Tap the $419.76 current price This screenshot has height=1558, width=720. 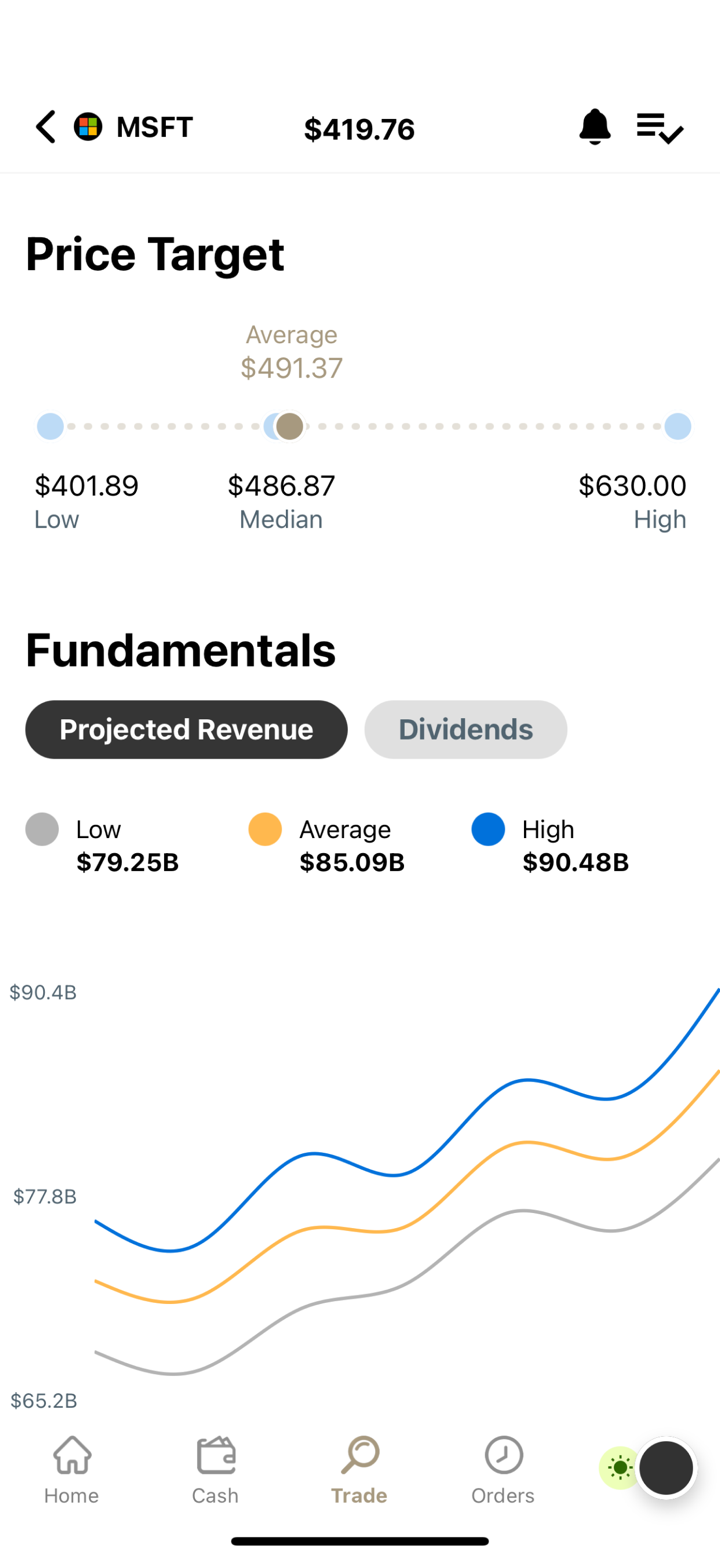click(359, 129)
